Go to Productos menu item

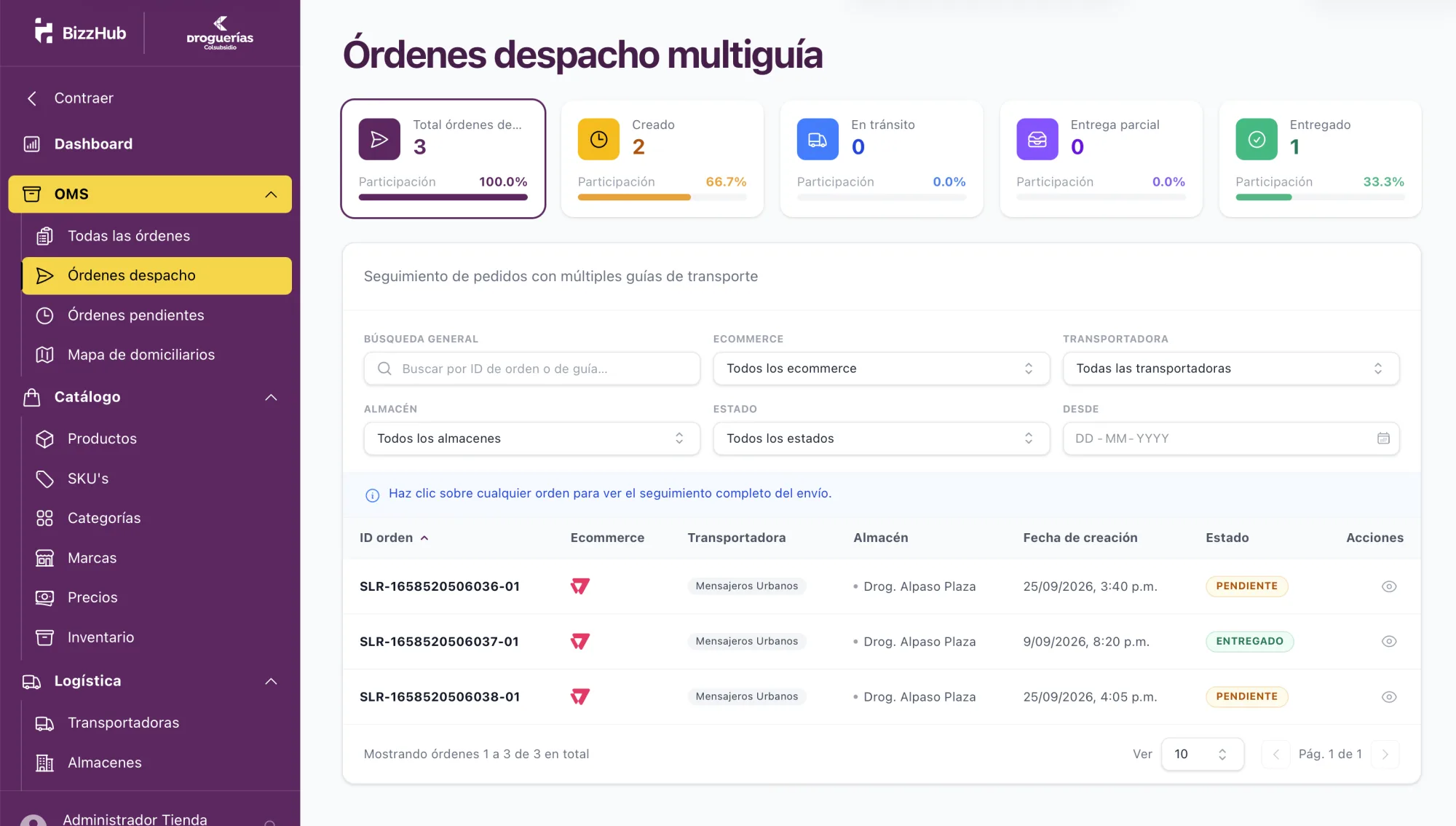(x=157, y=439)
